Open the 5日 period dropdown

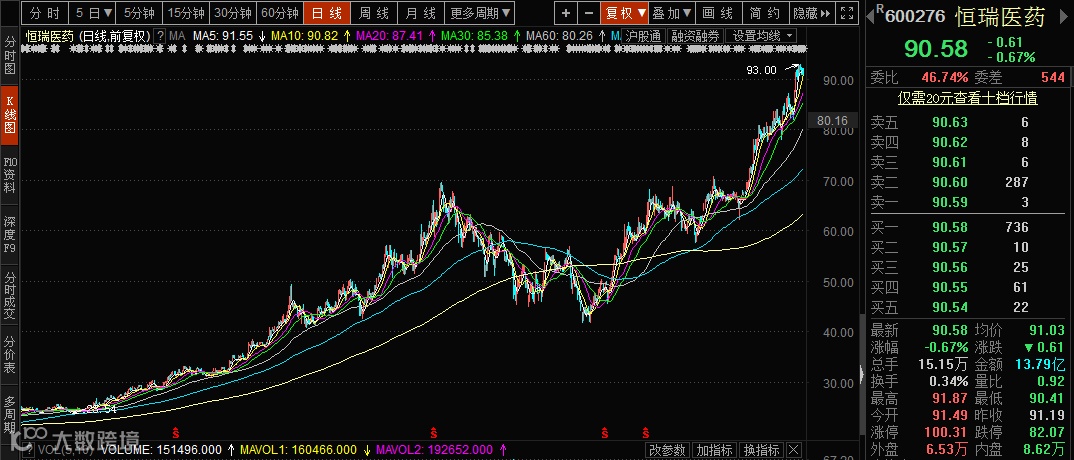click(94, 12)
